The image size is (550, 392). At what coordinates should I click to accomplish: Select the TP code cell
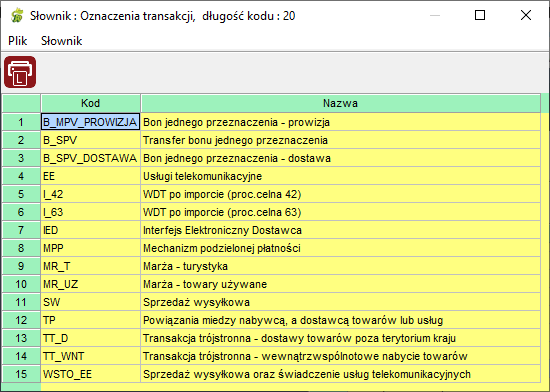point(90,320)
